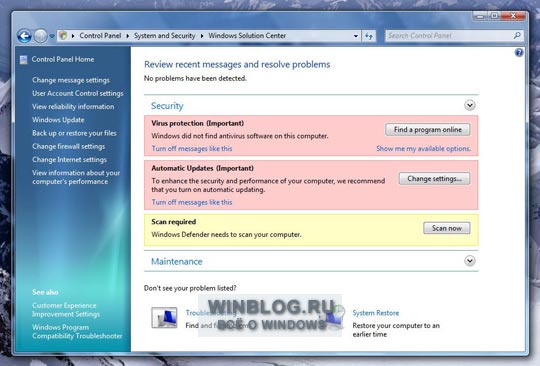The image size is (540, 366).
Task: Click the grayed-out Forward arrow button
Action: 40,36
